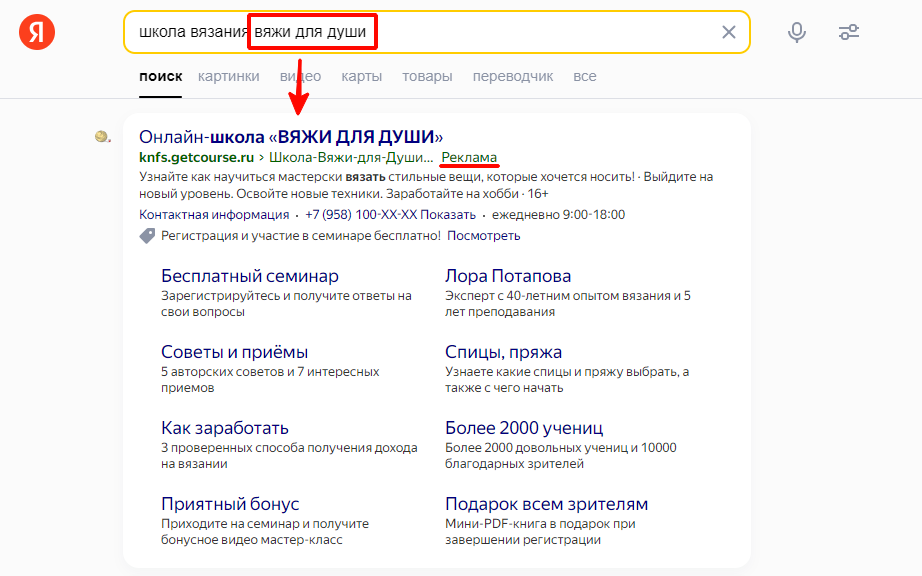Open the «Бесплатный семинар» sitelink
This screenshot has width=922, height=576.
pos(250,276)
